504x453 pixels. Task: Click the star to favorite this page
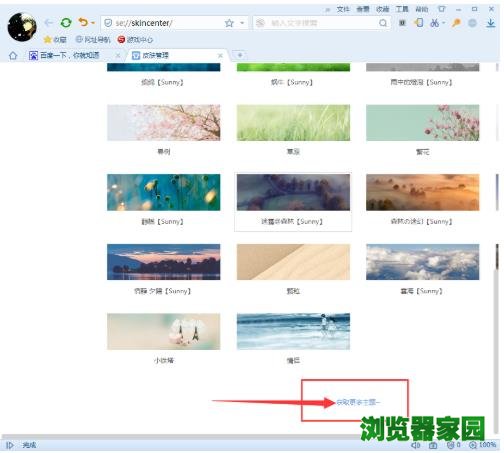[229, 23]
